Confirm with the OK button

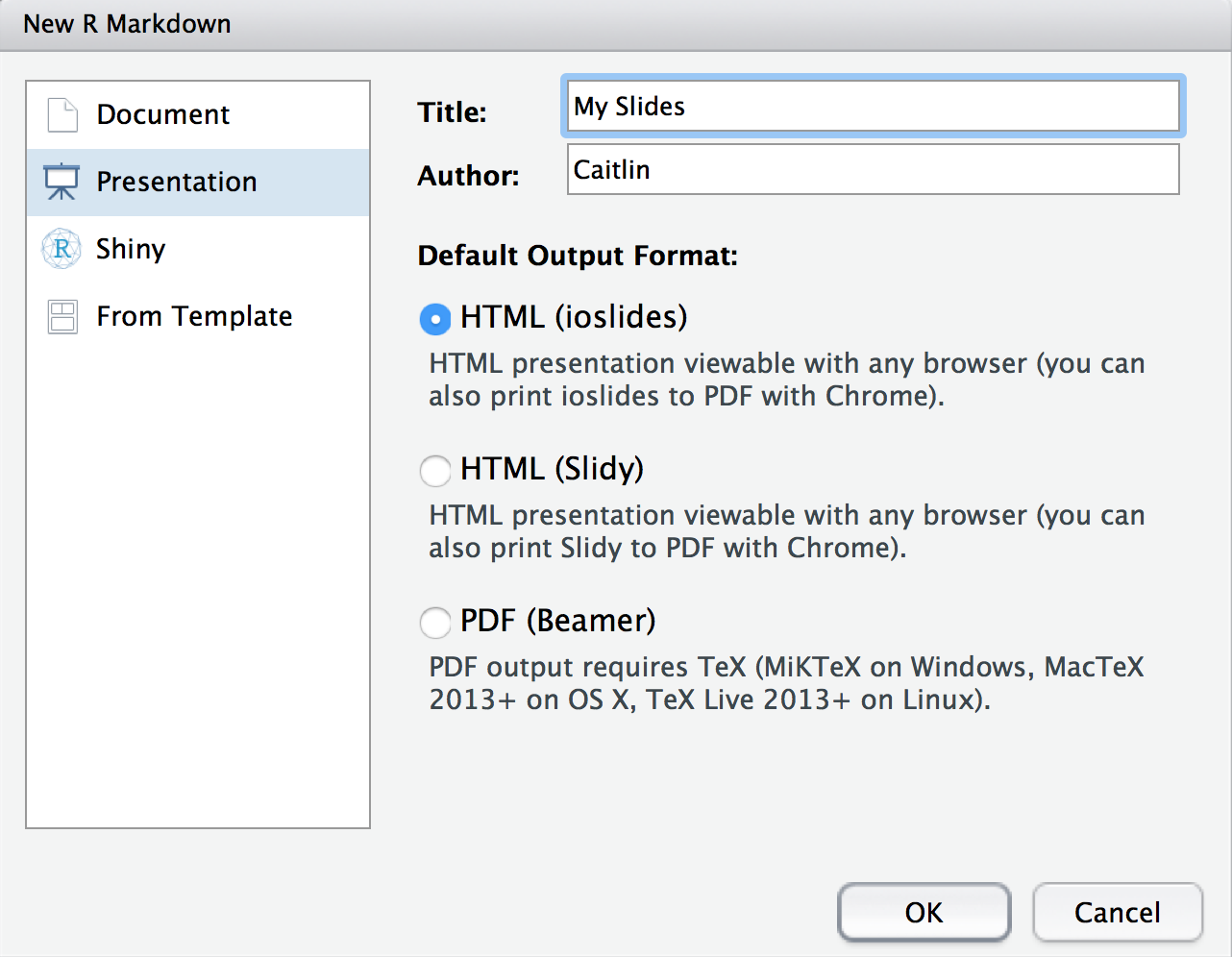pyautogui.click(x=924, y=912)
